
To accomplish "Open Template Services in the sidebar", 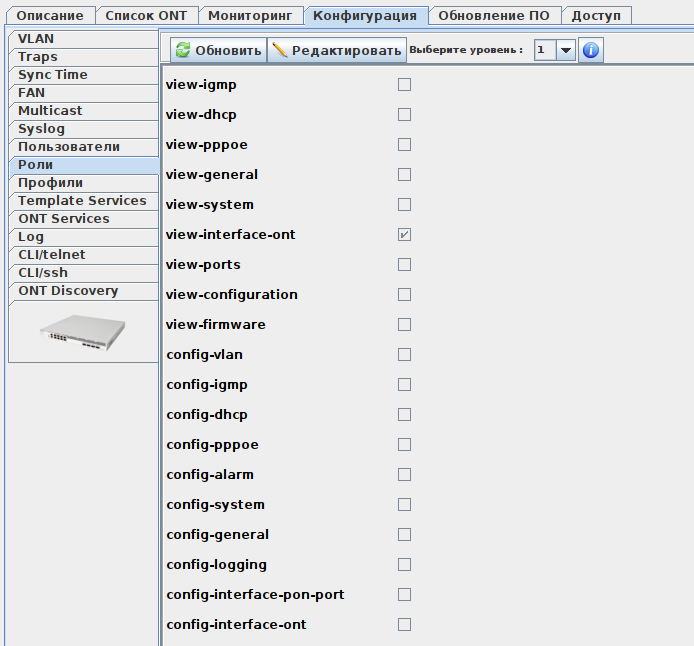I will (83, 201).
